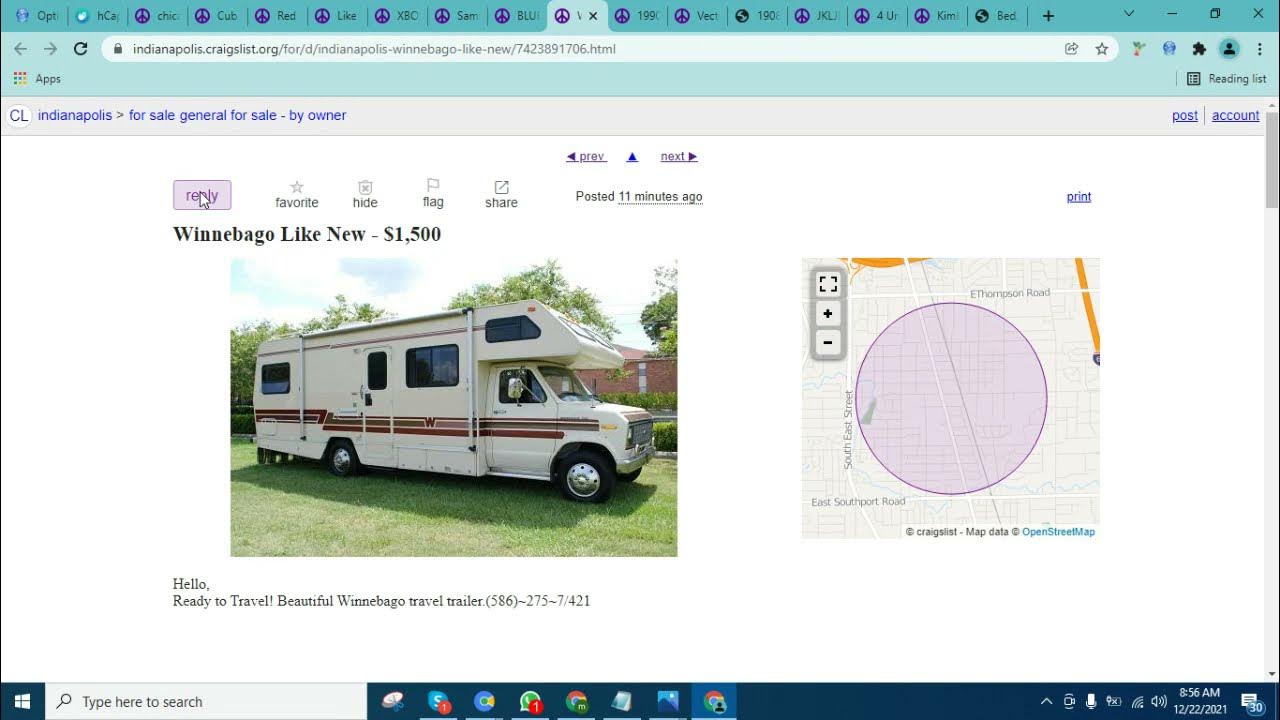Zoom in on the map
This screenshot has width=1280, height=720.
pyautogui.click(x=828, y=314)
